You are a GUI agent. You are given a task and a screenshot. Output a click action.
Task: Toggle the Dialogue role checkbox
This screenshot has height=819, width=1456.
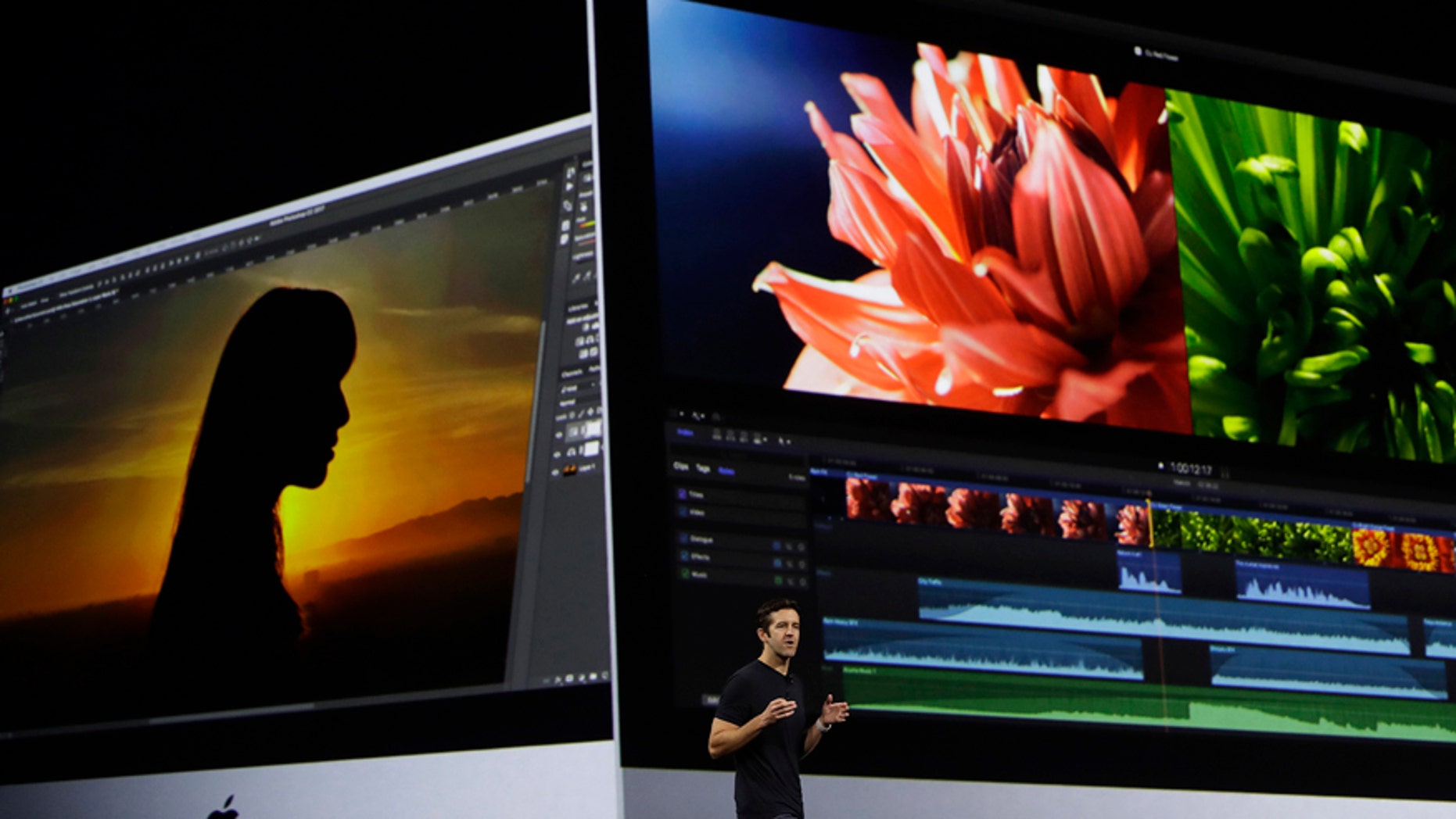(x=683, y=538)
